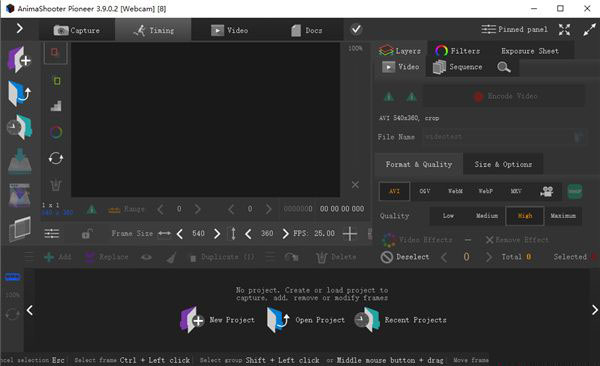Viewport: 600px width, 366px height.
Task: Click the vertical height arrow icon
Action: 233,234
